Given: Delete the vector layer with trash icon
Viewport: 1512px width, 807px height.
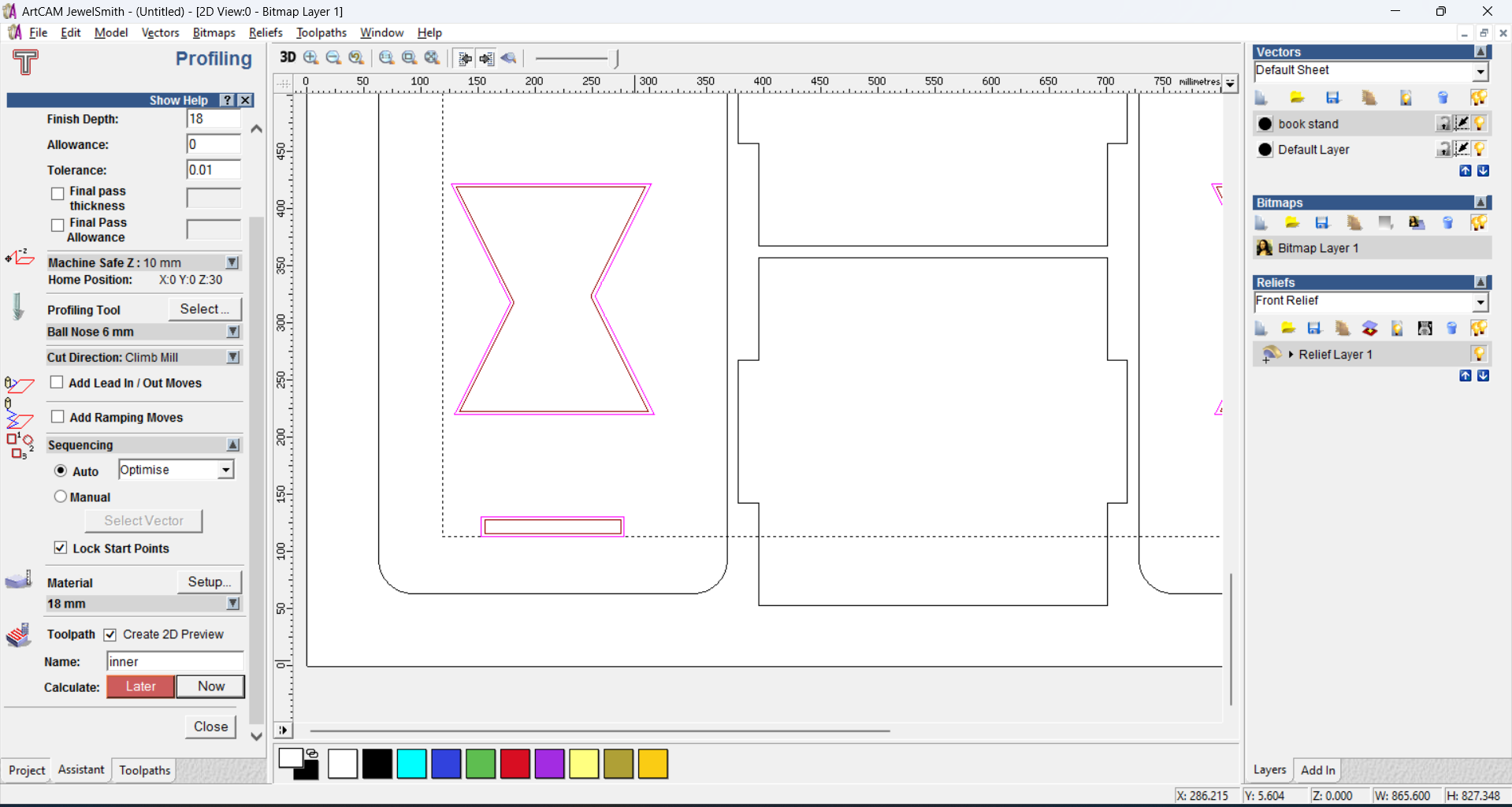Looking at the screenshot, I should coord(1443,98).
